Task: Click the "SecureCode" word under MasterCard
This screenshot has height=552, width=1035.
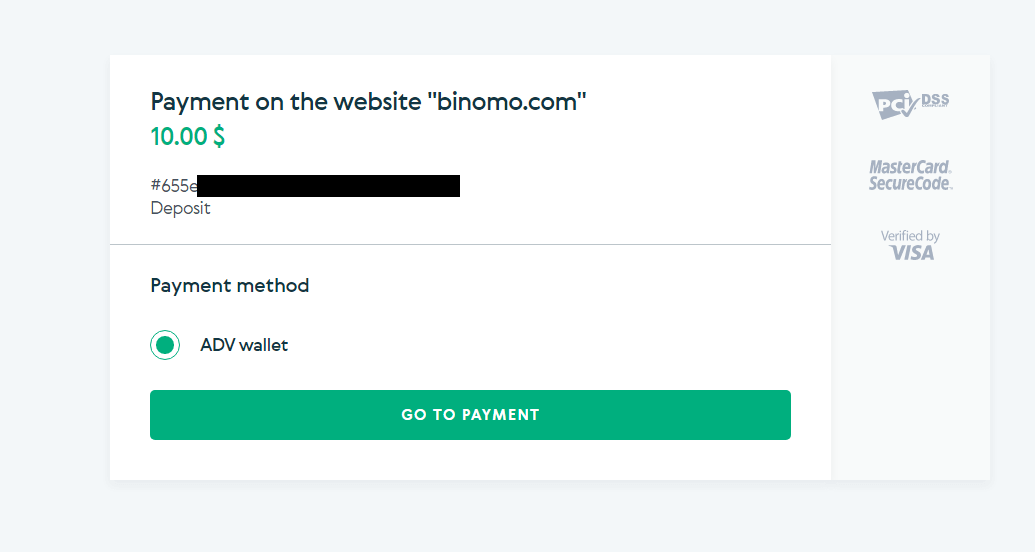Action: pos(910,184)
